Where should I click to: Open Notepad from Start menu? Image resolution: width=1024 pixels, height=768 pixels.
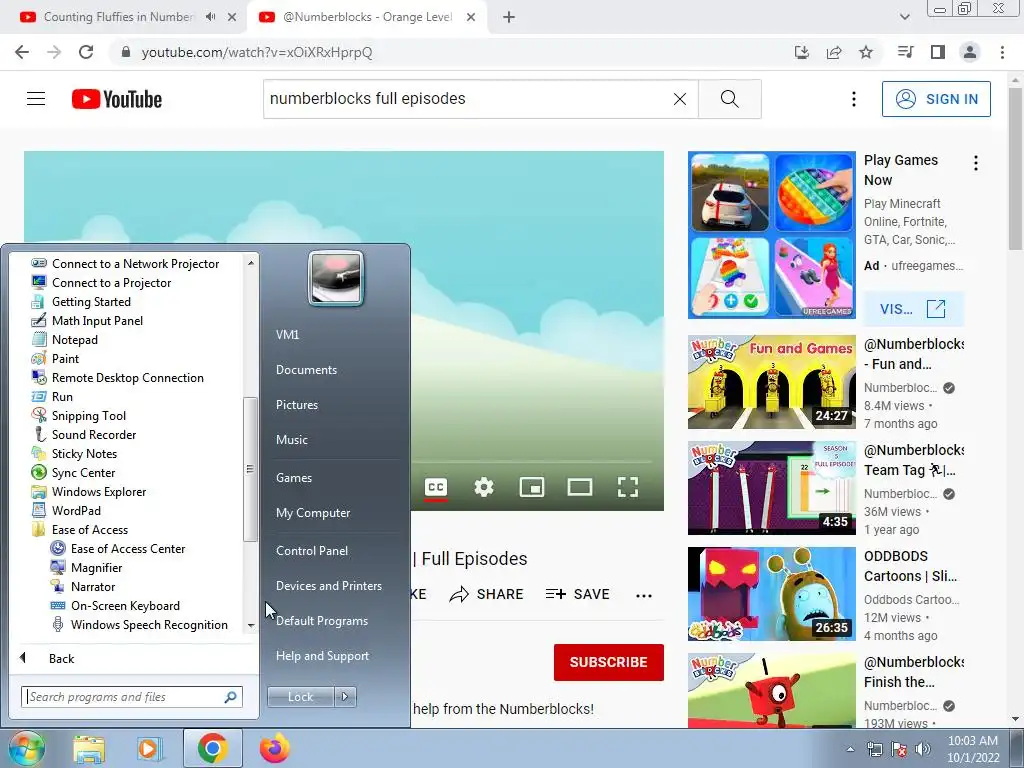[x=74, y=340]
